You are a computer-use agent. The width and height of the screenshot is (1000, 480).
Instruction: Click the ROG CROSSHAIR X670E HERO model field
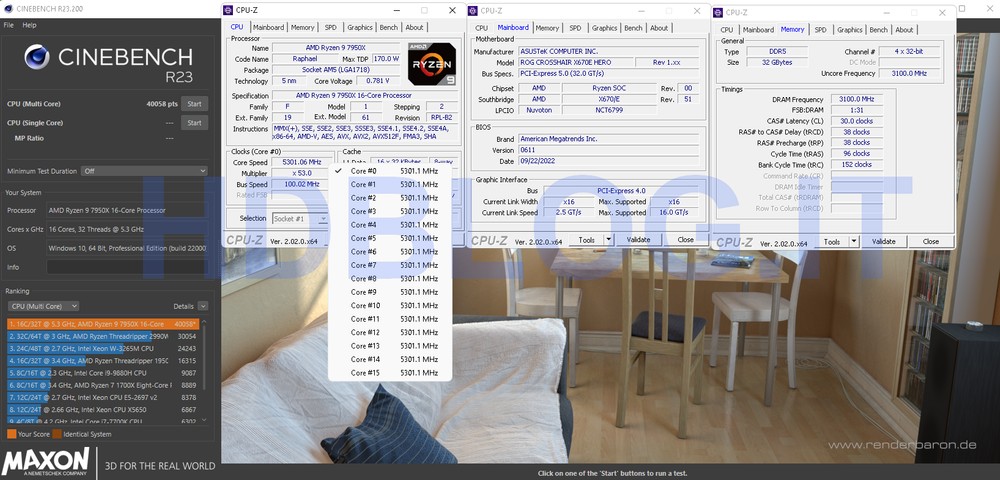(x=576, y=62)
